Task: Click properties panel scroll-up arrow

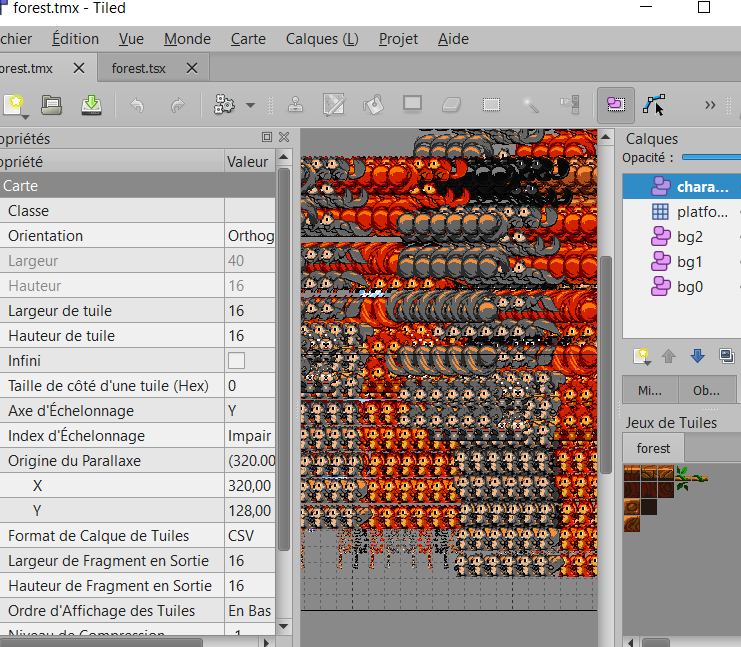Action: pos(284,157)
